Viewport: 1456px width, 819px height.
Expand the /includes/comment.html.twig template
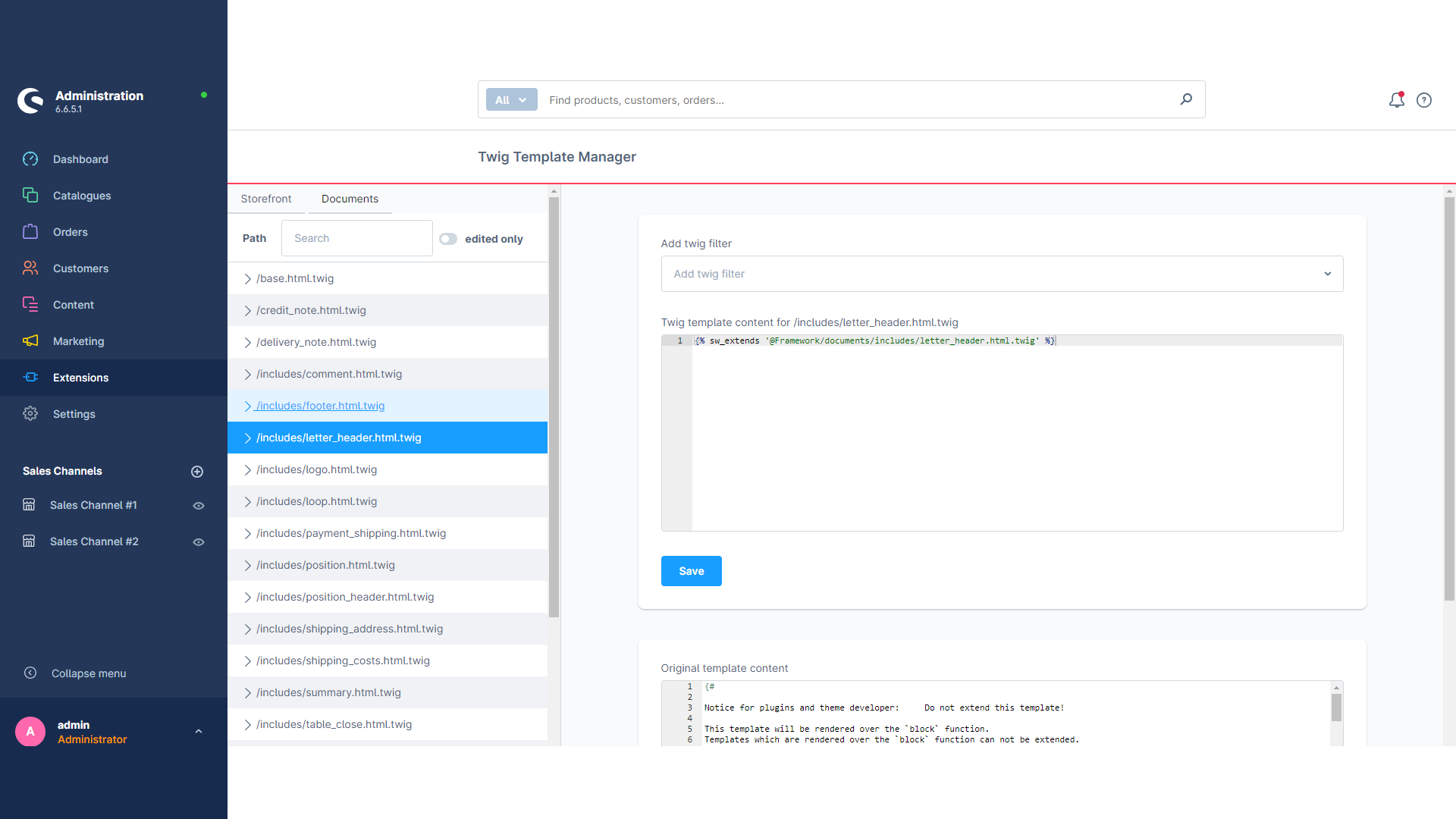click(x=247, y=373)
